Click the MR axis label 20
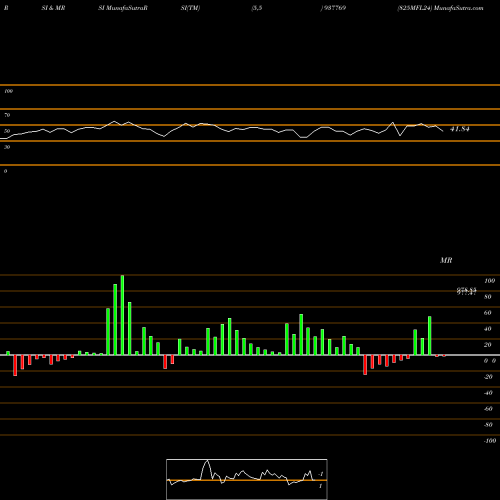This screenshot has width=500, height=500. click(488, 345)
